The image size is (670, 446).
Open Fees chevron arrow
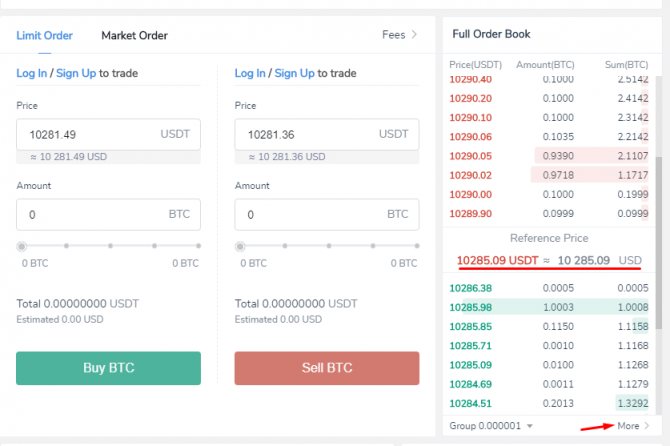coord(414,35)
